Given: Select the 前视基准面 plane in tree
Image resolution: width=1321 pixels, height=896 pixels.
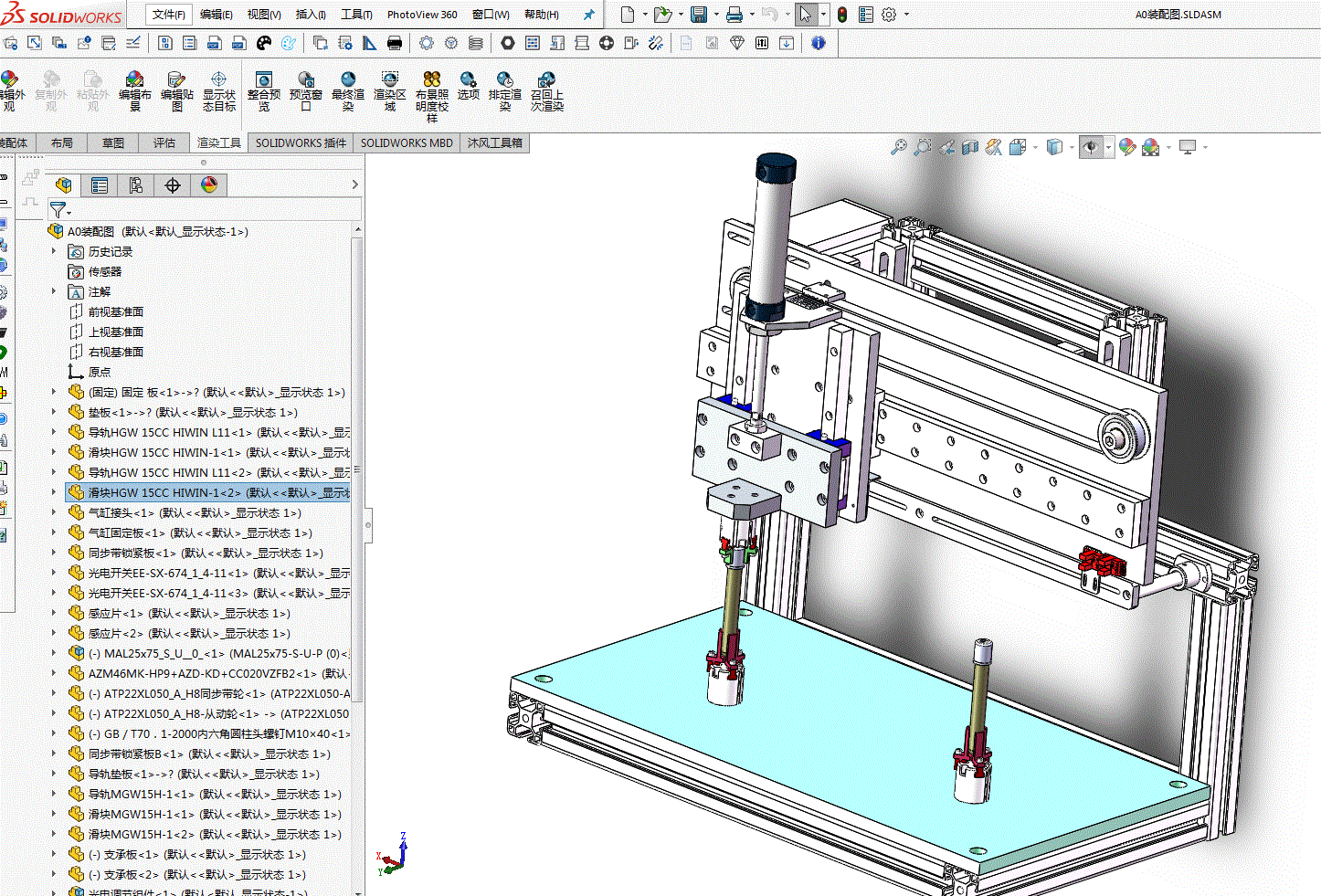Looking at the screenshot, I should click(116, 311).
